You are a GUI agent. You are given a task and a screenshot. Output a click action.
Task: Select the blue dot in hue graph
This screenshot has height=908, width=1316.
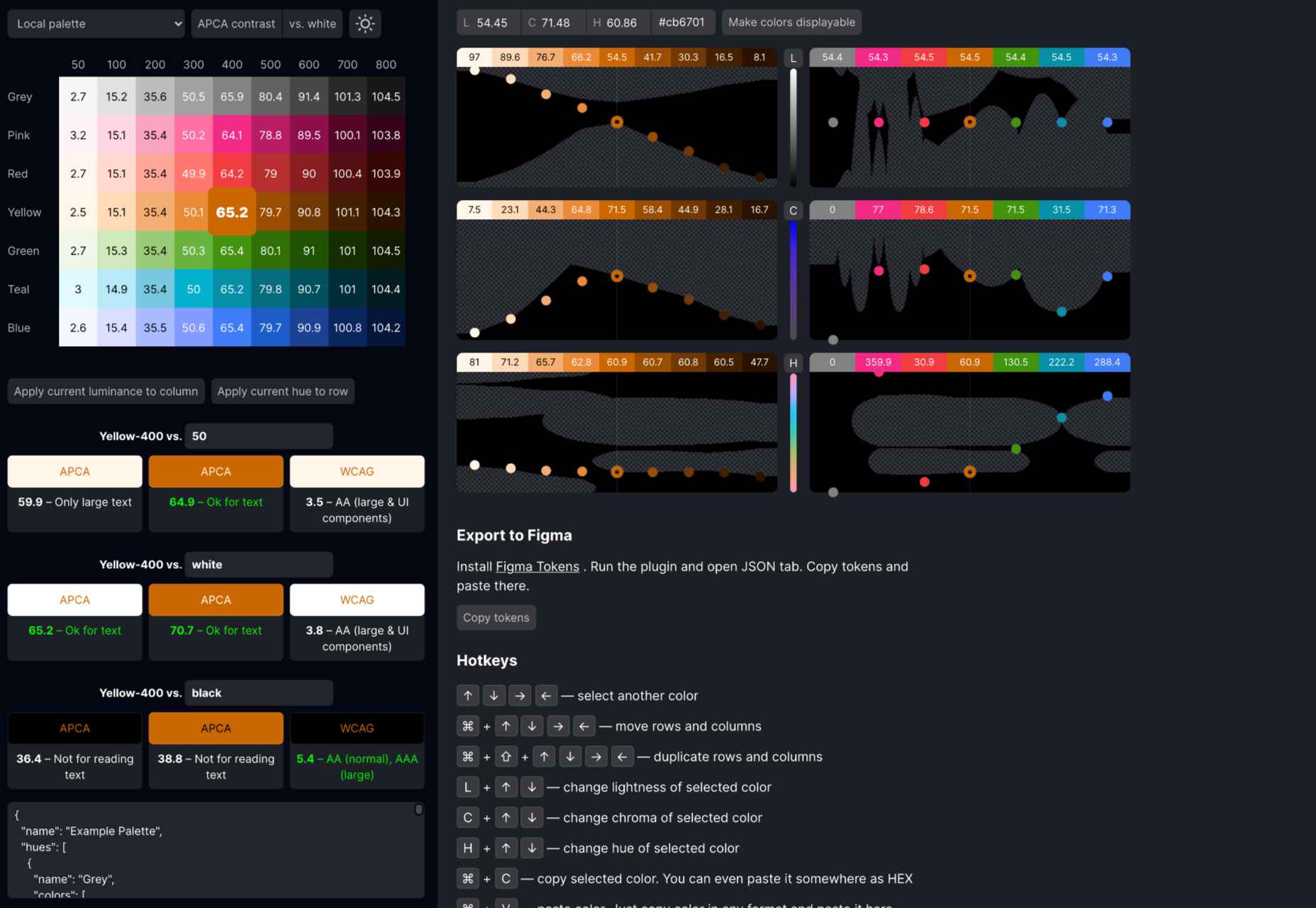(1107, 396)
